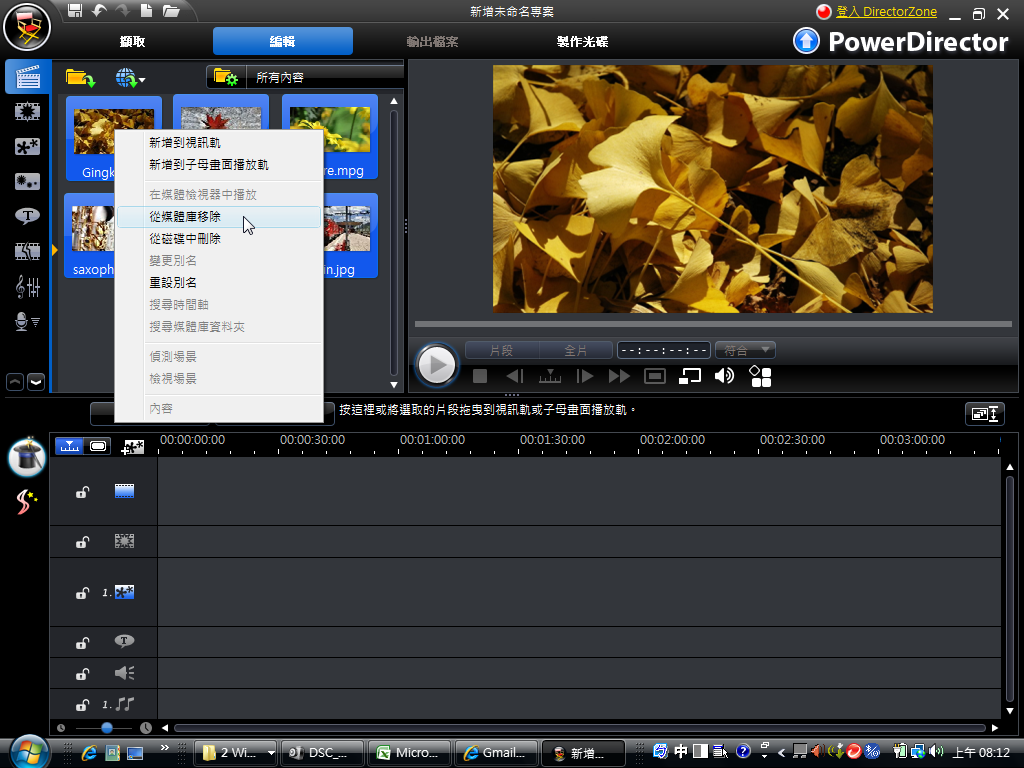Click the import media folder icon
Viewport: 1024px width, 768px height.
click(x=79, y=77)
